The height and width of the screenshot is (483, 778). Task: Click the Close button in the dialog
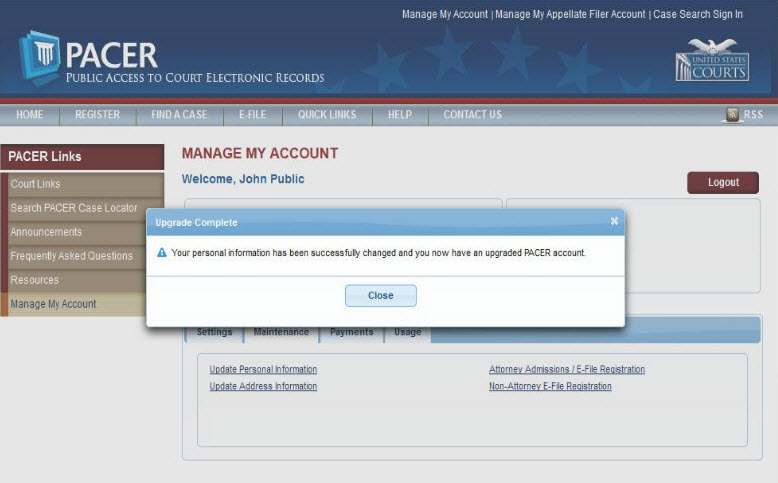381,295
